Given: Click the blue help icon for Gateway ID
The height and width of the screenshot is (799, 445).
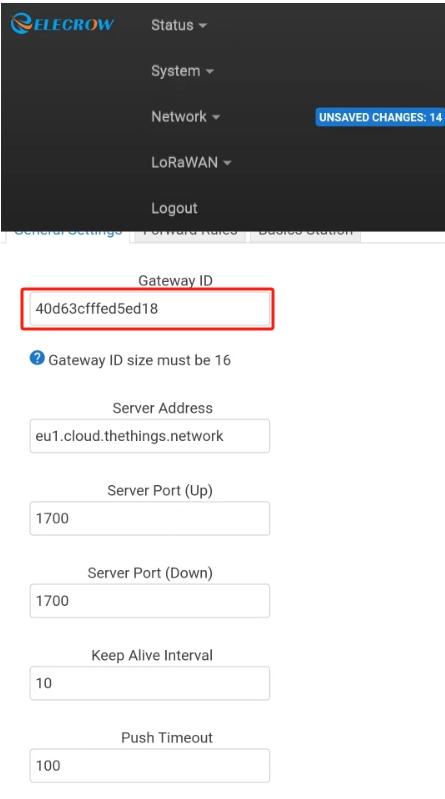Looking at the screenshot, I should tap(37, 359).
